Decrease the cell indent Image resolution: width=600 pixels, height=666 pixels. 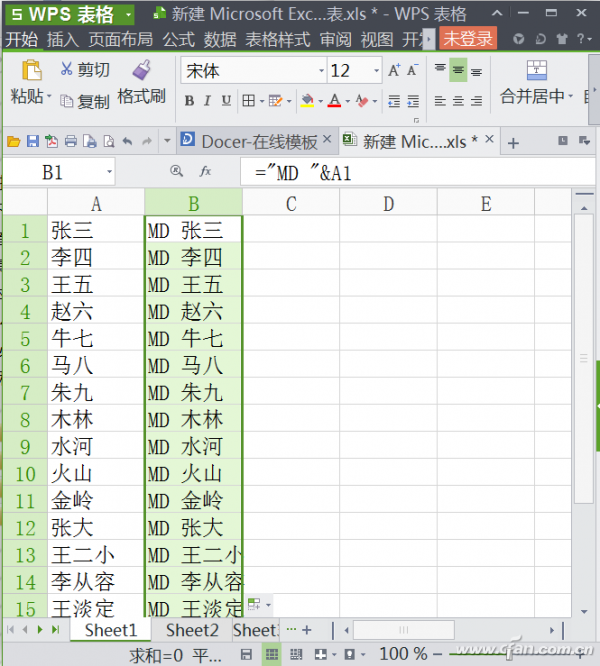pos(394,101)
